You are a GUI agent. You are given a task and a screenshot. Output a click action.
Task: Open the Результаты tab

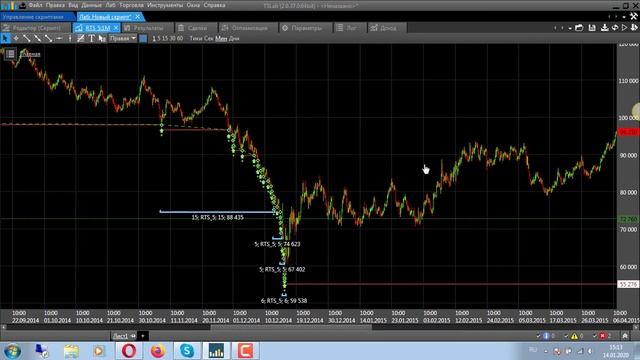click(x=148, y=28)
